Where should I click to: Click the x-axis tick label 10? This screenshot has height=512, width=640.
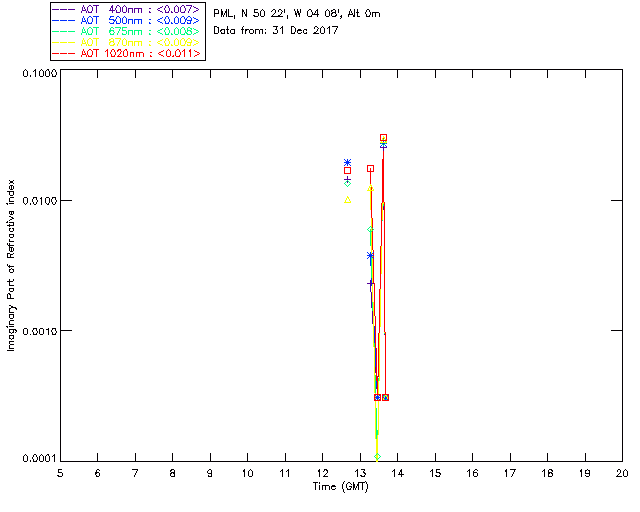(x=247, y=474)
